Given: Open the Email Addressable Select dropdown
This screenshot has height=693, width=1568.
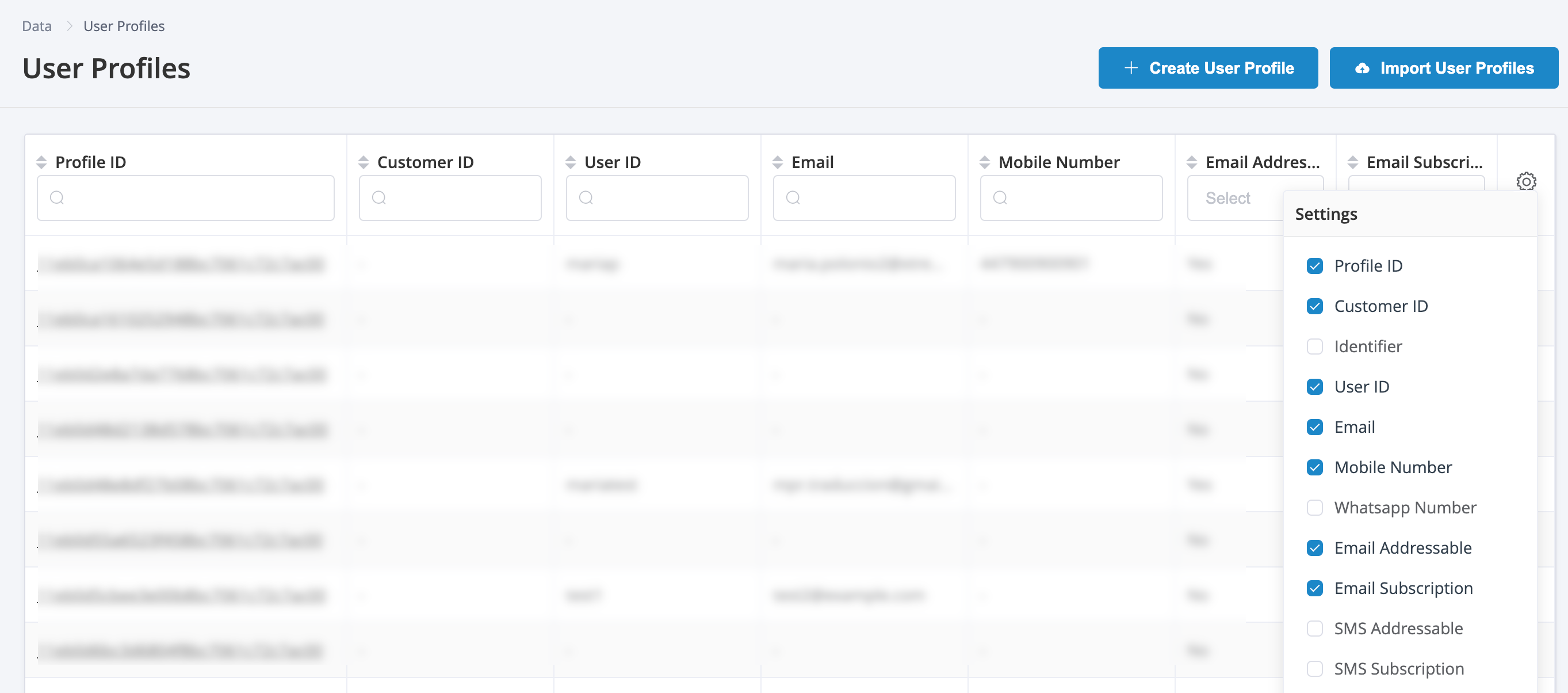Looking at the screenshot, I should (1234, 199).
